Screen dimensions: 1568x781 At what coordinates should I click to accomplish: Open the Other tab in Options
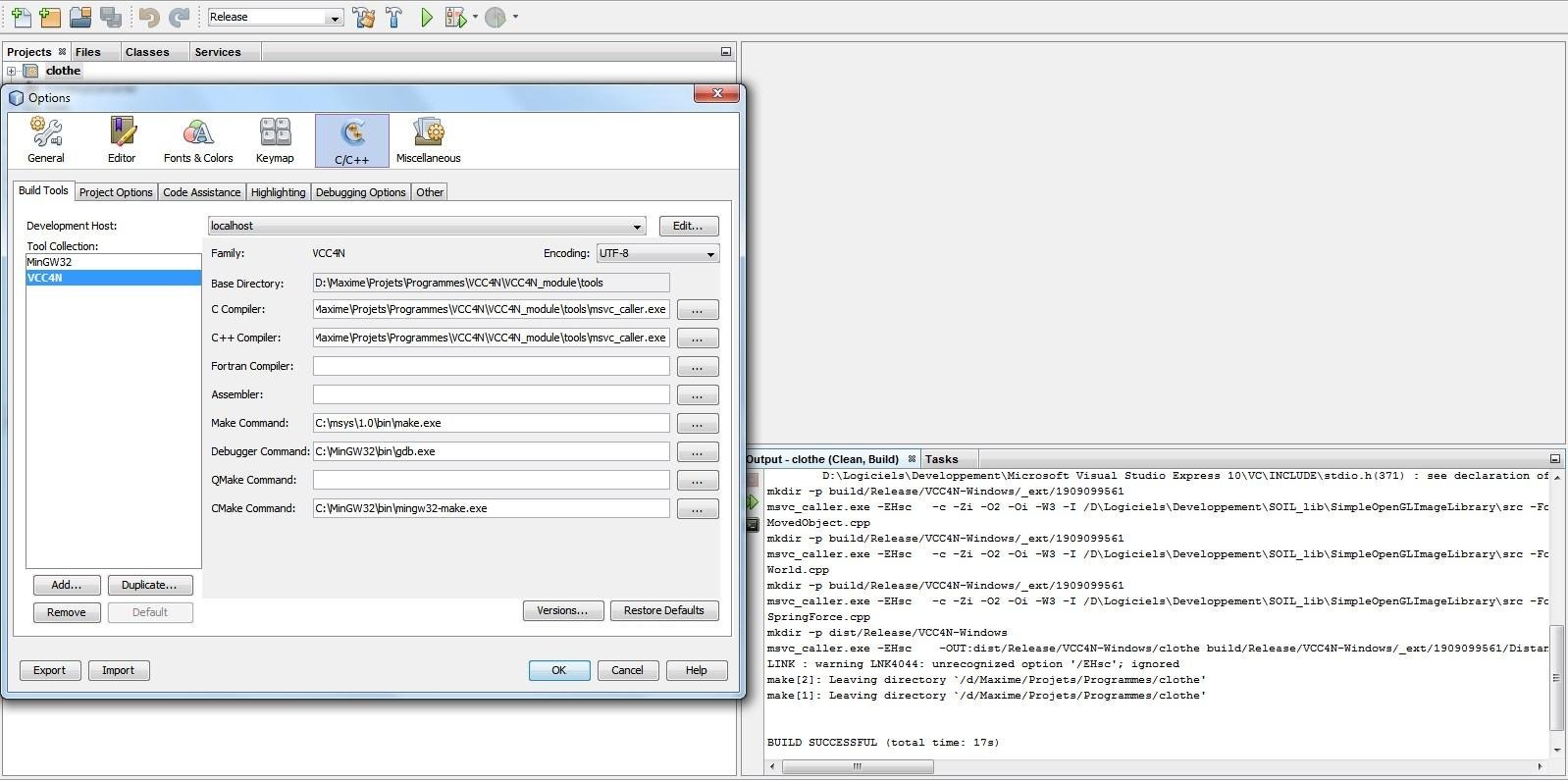pyautogui.click(x=430, y=192)
